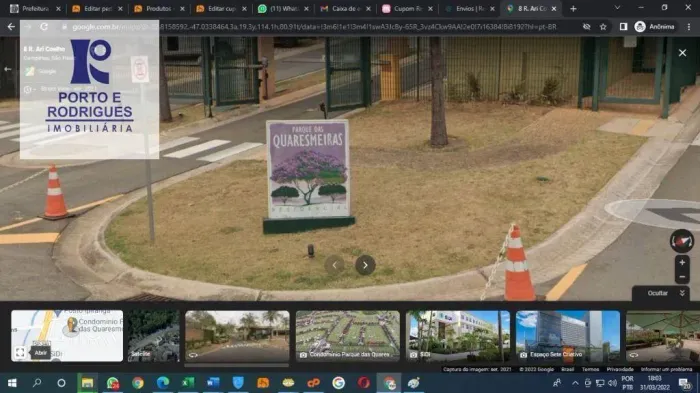This screenshot has width=700, height=393.
Task: Go back to the previous page
Action: click(11, 27)
